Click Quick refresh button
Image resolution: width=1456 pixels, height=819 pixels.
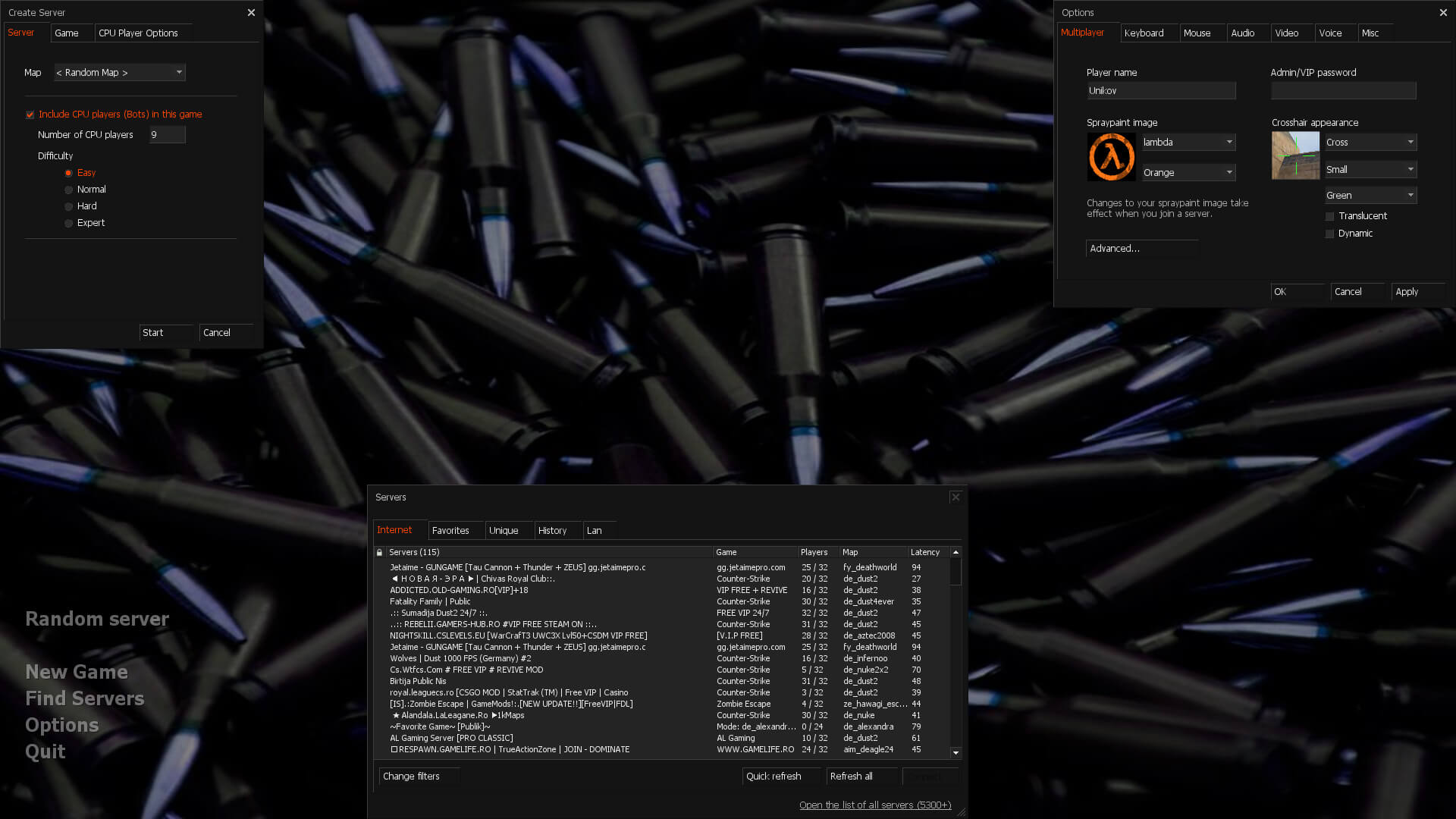point(782,776)
